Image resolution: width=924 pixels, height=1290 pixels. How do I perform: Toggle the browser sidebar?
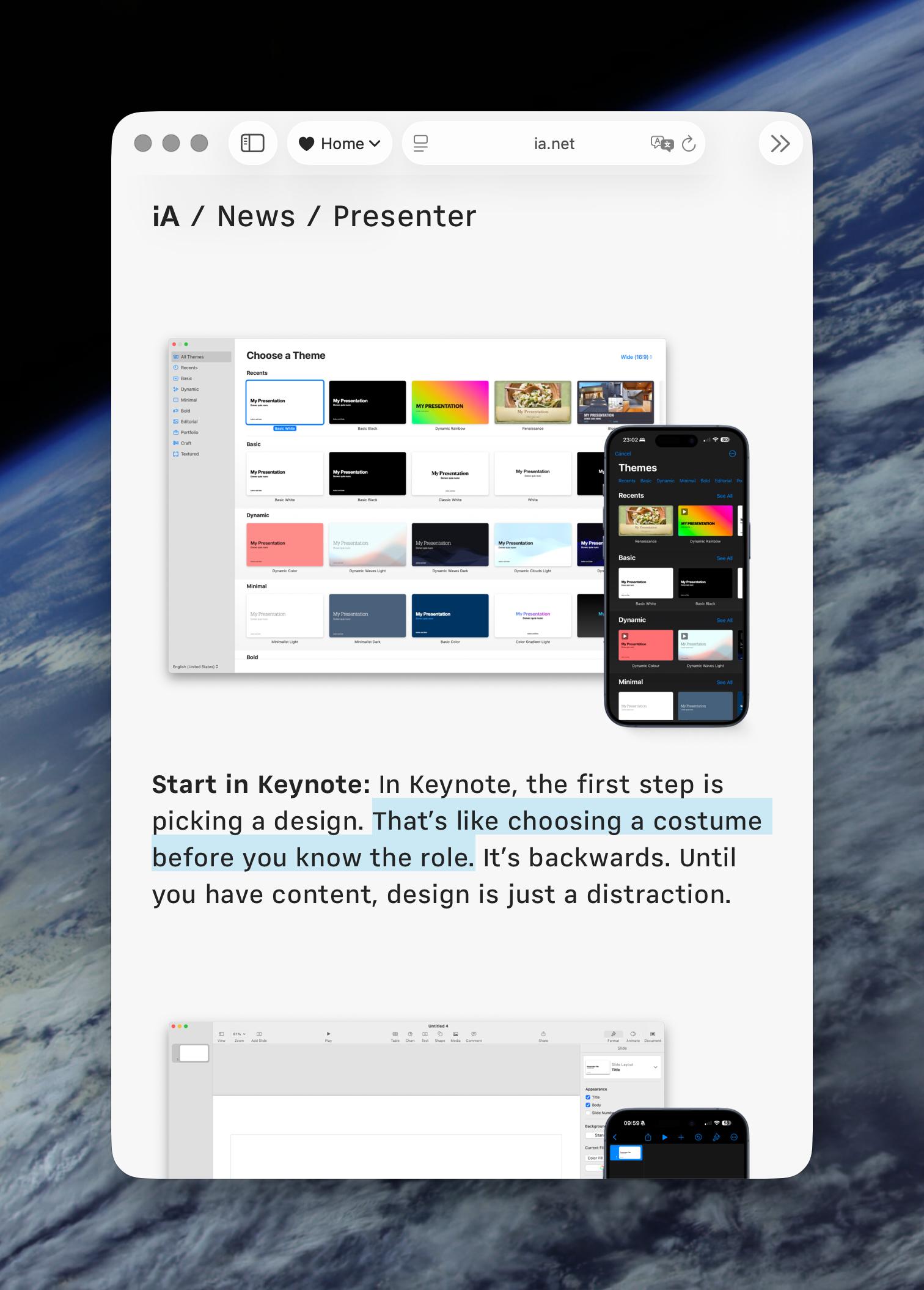point(252,144)
